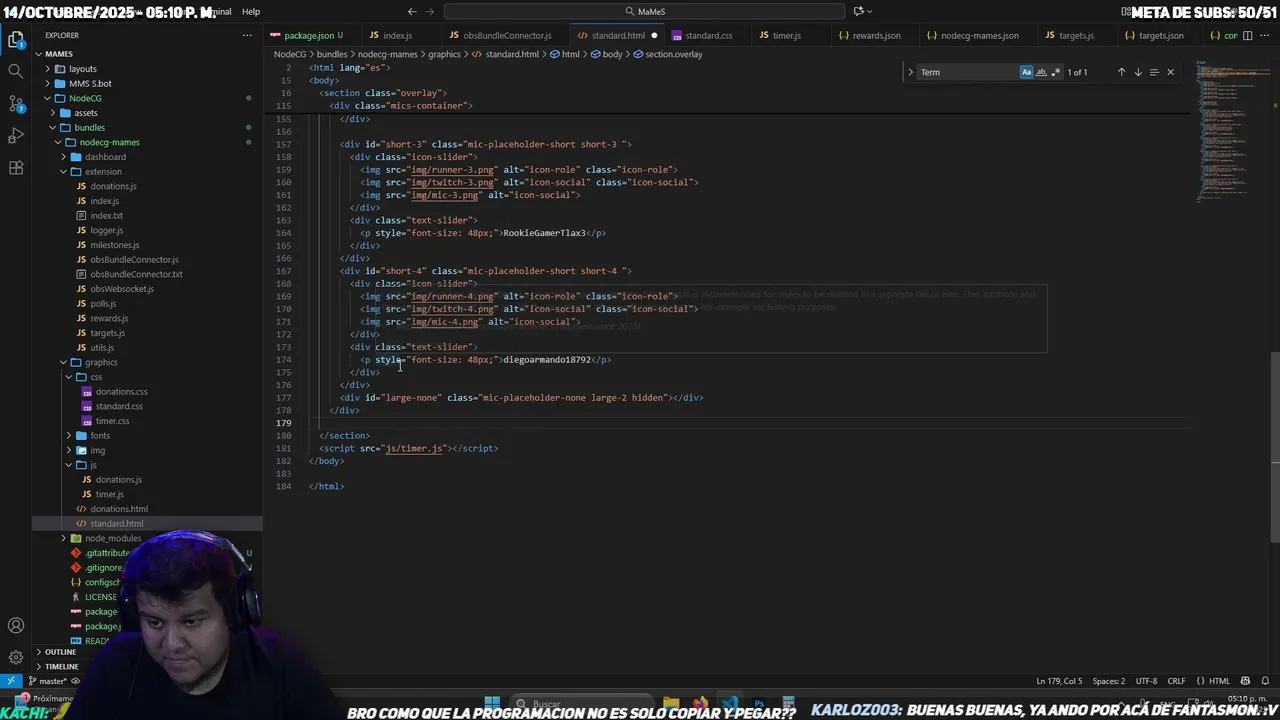The height and width of the screenshot is (720, 1280).
Task: Change encoding via UTF-8 status item
Action: 1146,681
